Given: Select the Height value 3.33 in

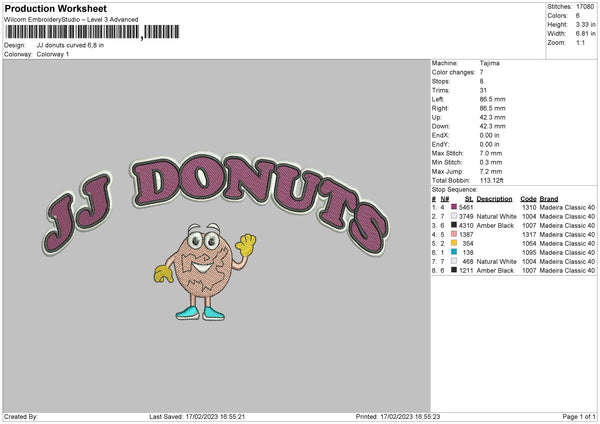Looking at the screenshot, I should click(585, 24).
